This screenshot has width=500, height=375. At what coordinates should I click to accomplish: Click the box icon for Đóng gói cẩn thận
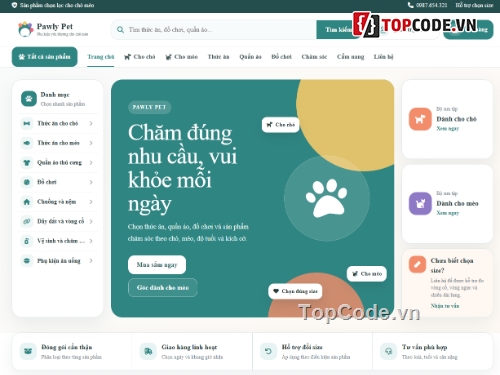(x=28, y=351)
